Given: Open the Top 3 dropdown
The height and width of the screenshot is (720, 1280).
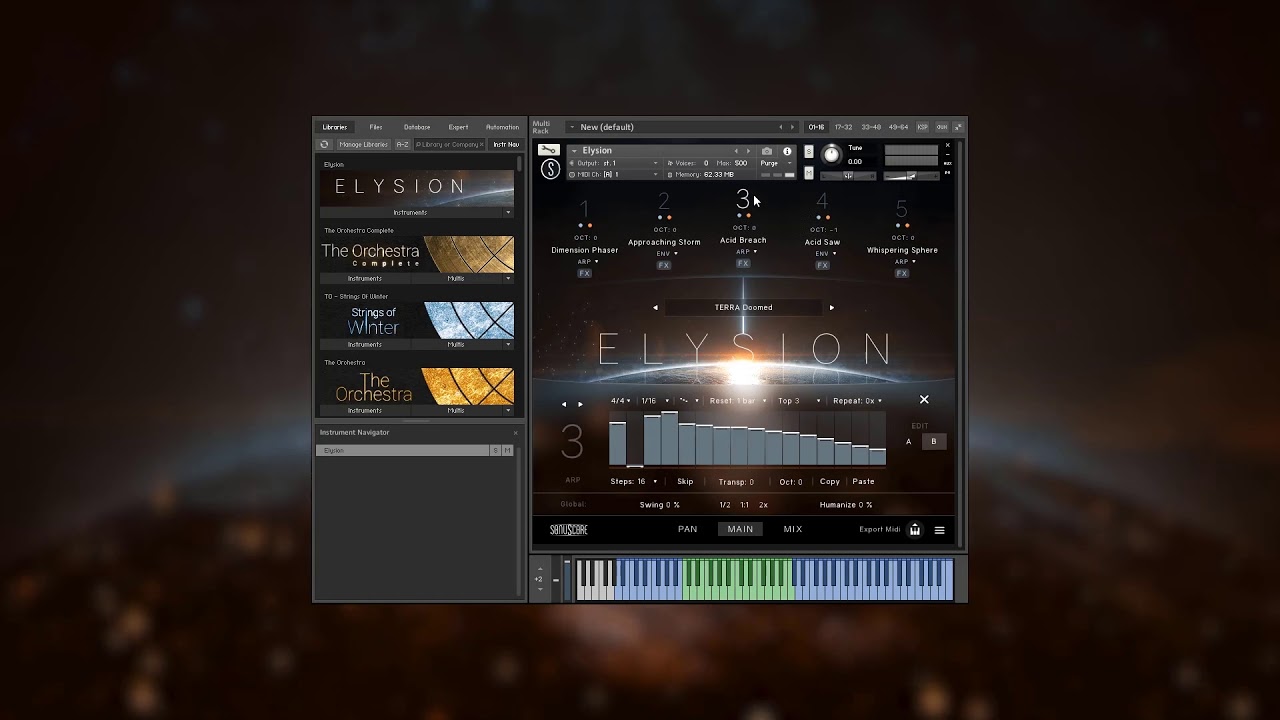Looking at the screenshot, I should pyautogui.click(x=799, y=401).
